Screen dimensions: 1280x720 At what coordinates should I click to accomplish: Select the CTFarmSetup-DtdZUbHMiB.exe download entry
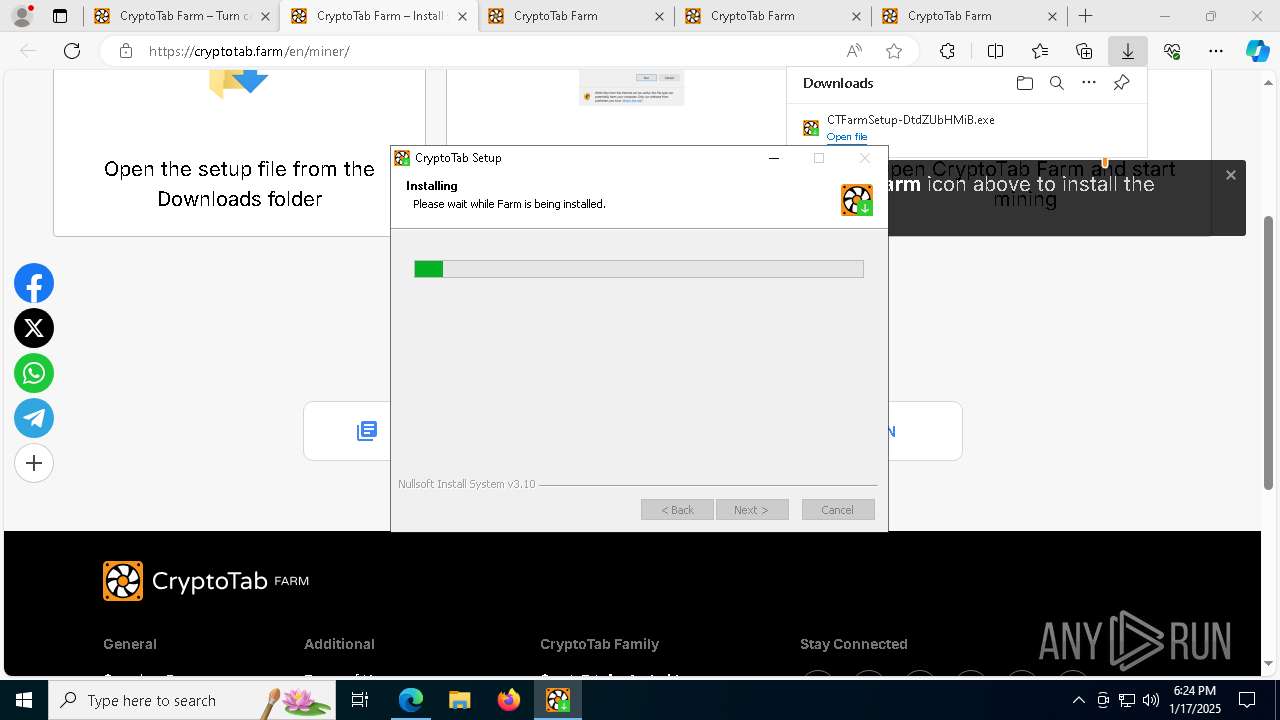[x=967, y=128]
